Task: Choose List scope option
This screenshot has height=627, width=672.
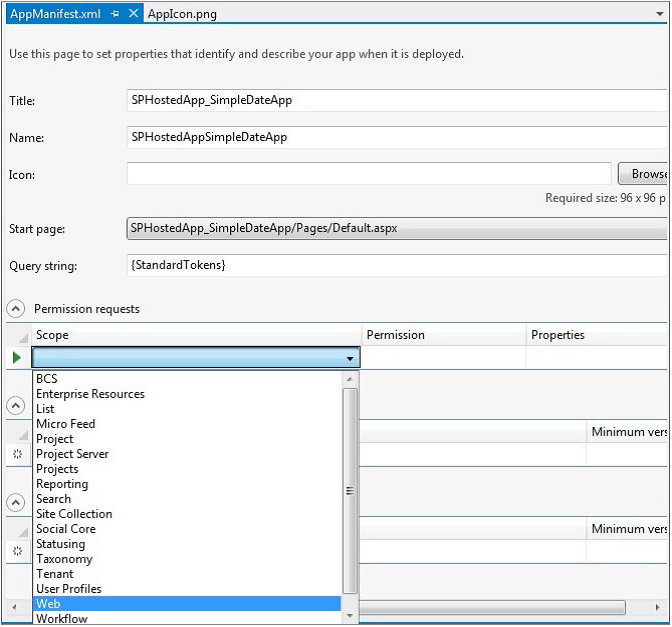Action: (187, 409)
